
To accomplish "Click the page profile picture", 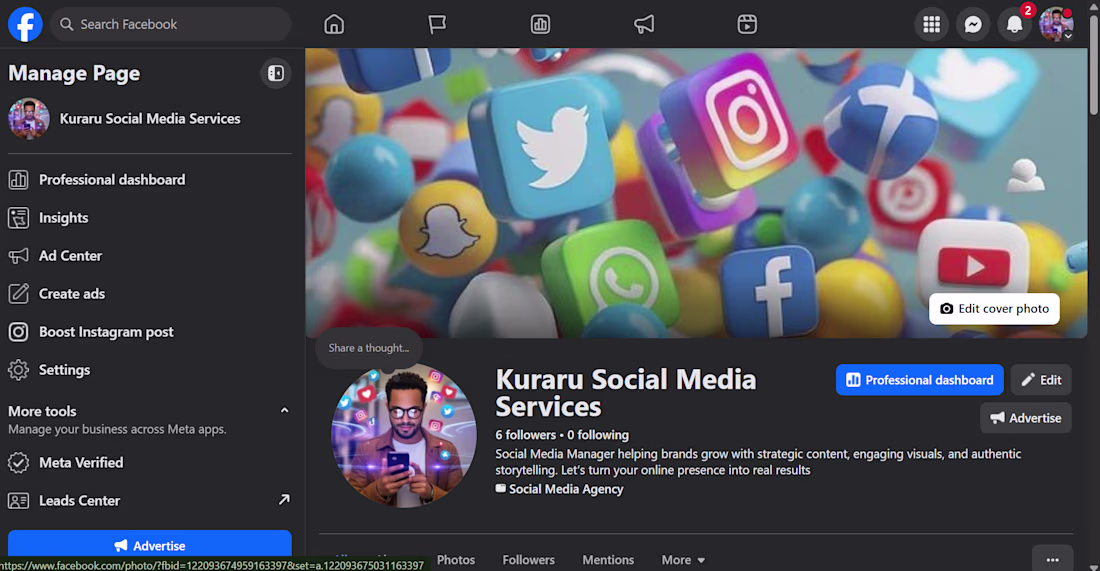I will 404,435.
